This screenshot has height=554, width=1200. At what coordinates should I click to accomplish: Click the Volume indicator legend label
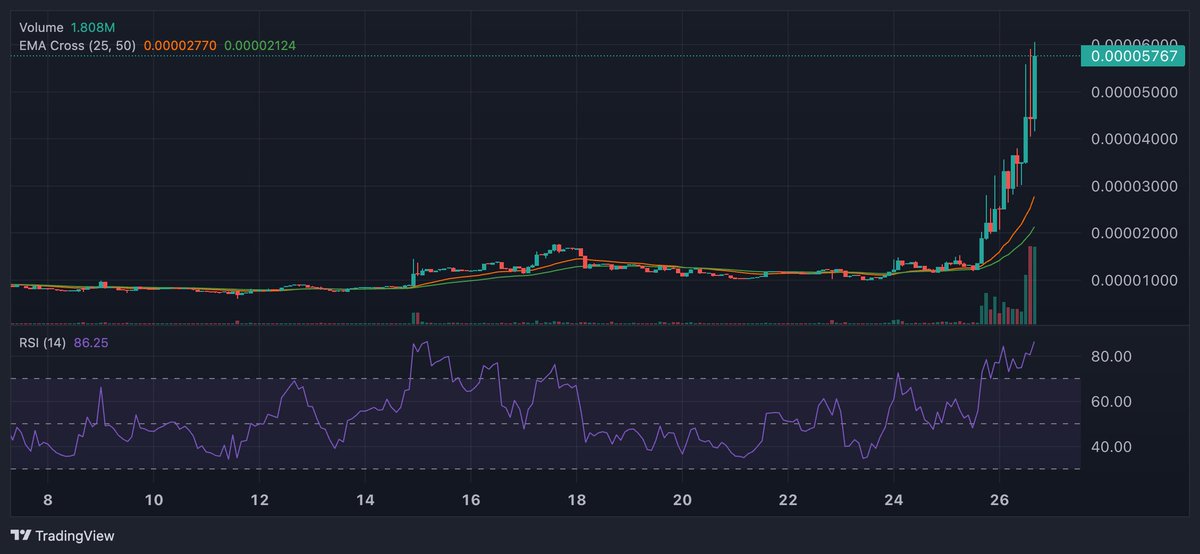point(41,28)
